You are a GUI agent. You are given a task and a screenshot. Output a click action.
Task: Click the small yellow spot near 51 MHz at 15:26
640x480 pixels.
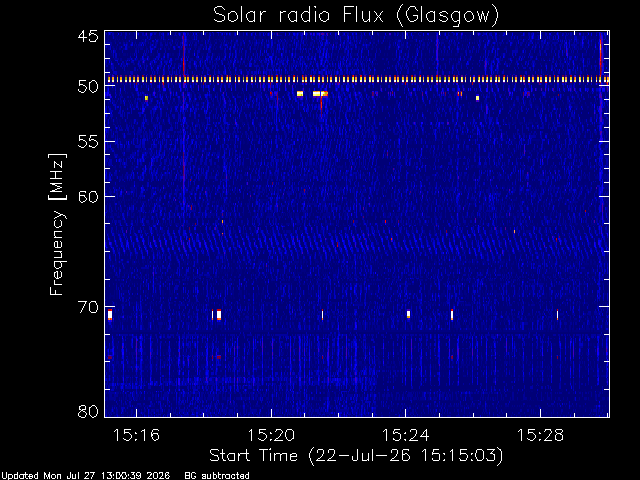[x=477, y=98]
